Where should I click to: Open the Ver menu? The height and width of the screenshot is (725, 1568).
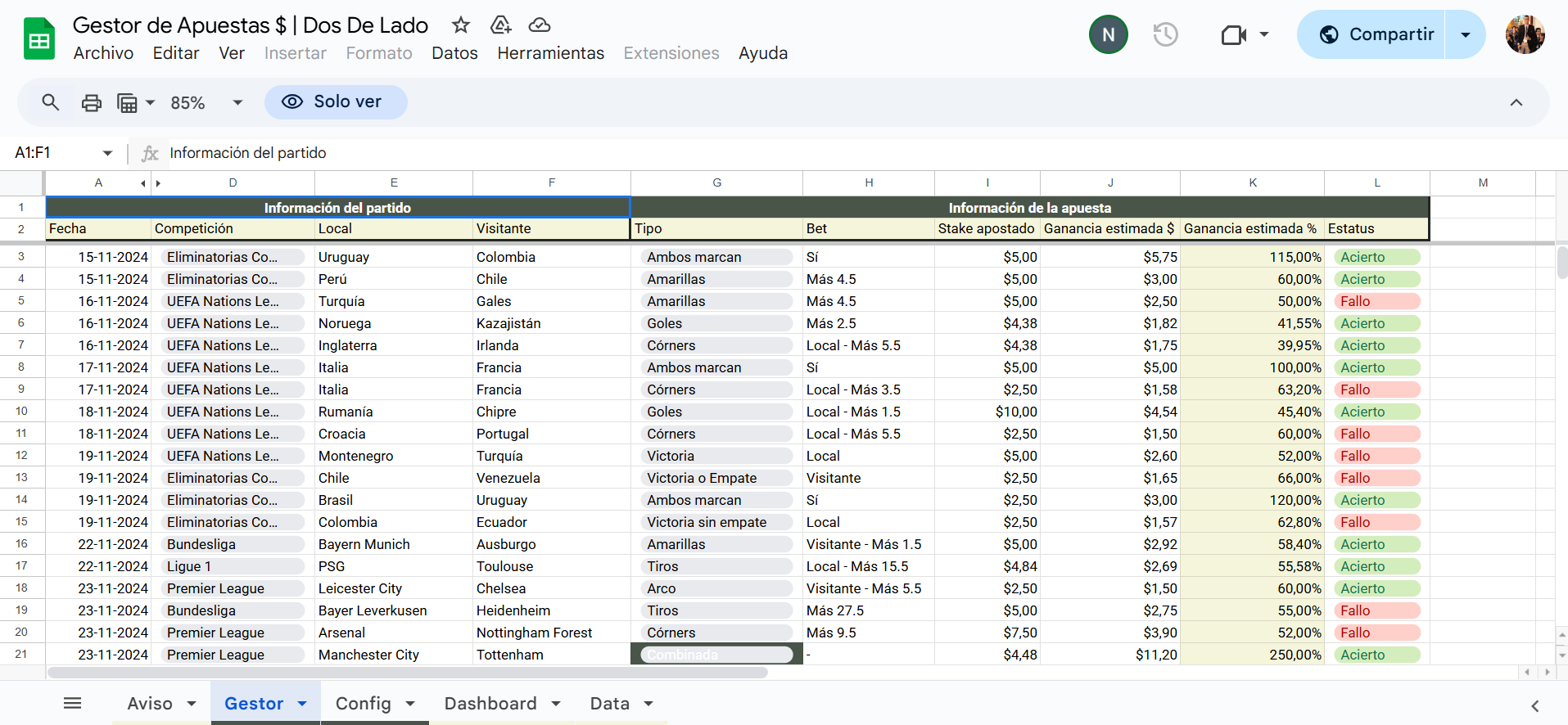point(232,53)
